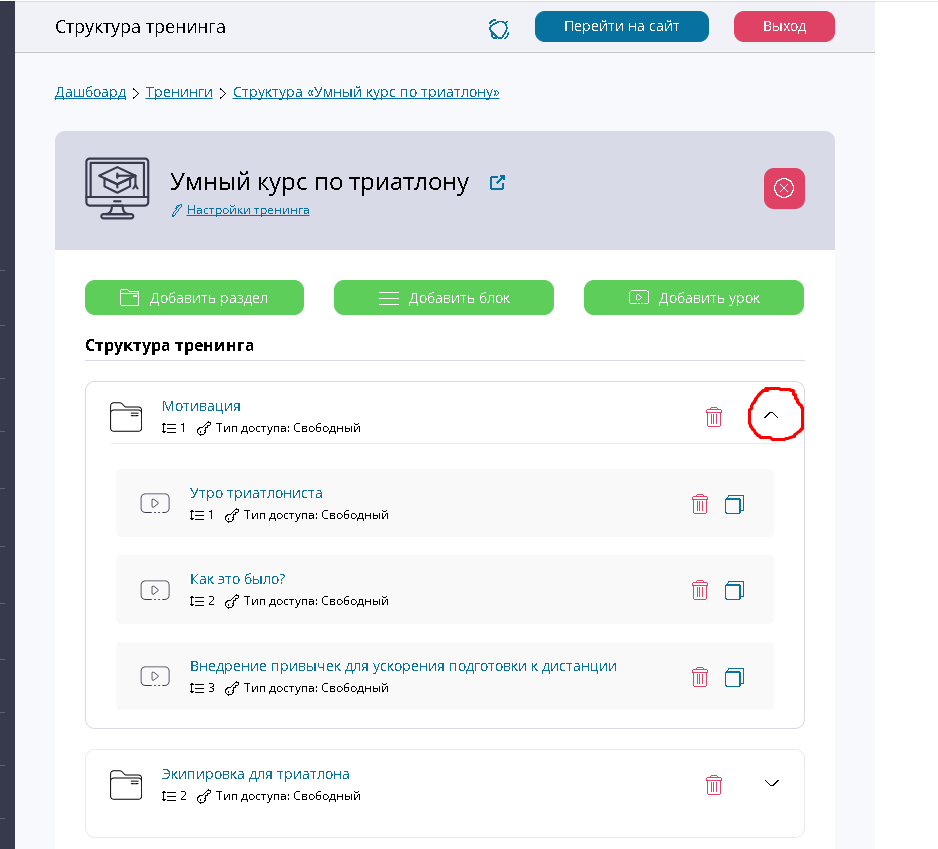Delete the Экипировка для триатлона section
This screenshot has height=849, width=938.
(714, 785)
